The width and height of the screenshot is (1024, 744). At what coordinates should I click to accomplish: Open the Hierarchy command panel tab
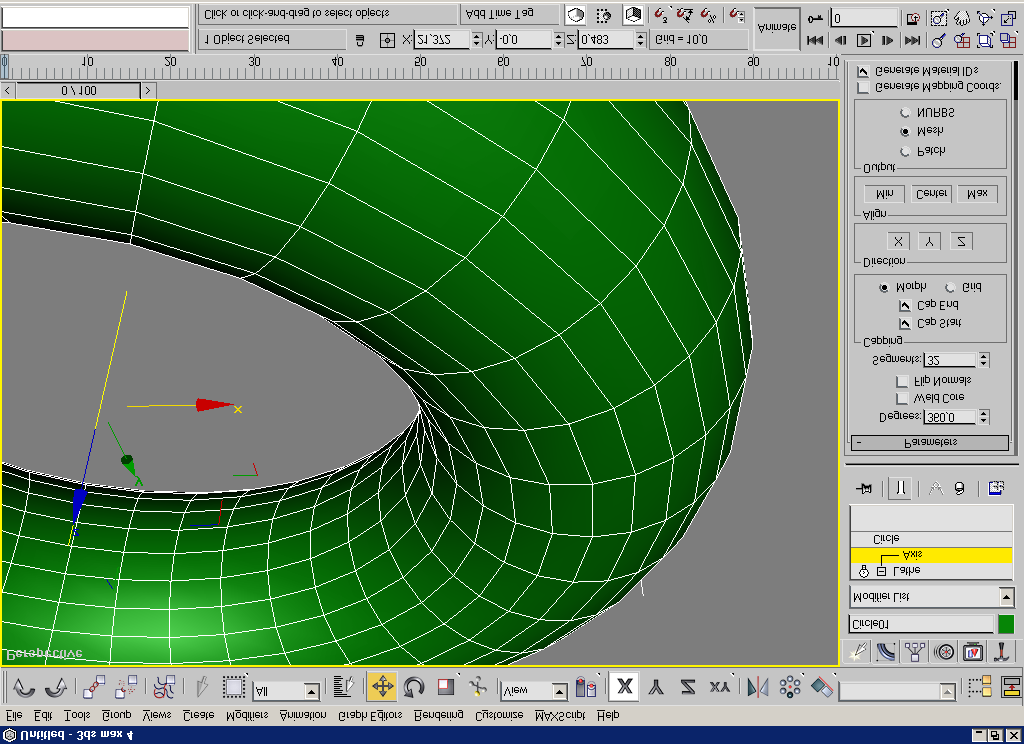(x=916, y=651)
